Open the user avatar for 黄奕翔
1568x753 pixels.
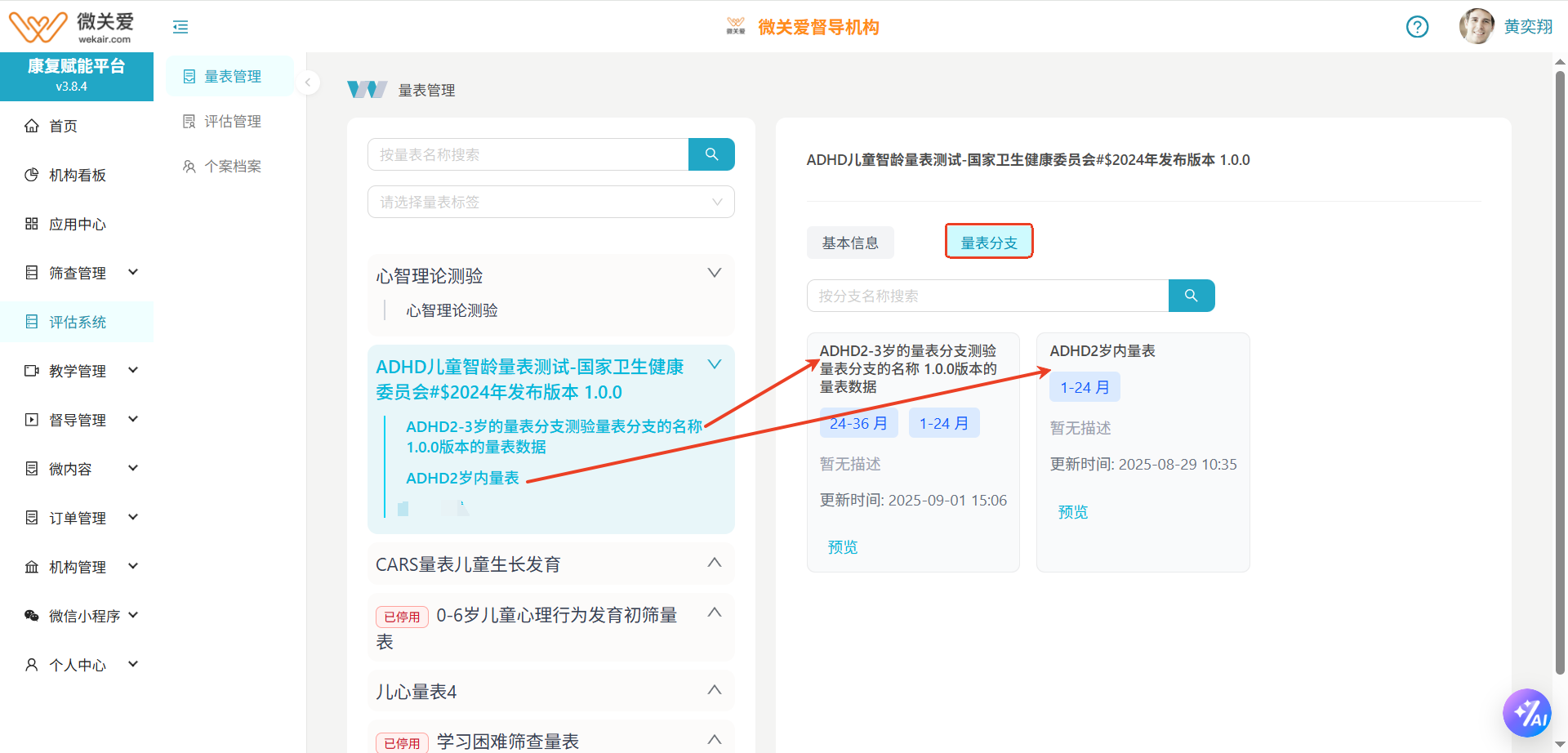(1477, 27)
